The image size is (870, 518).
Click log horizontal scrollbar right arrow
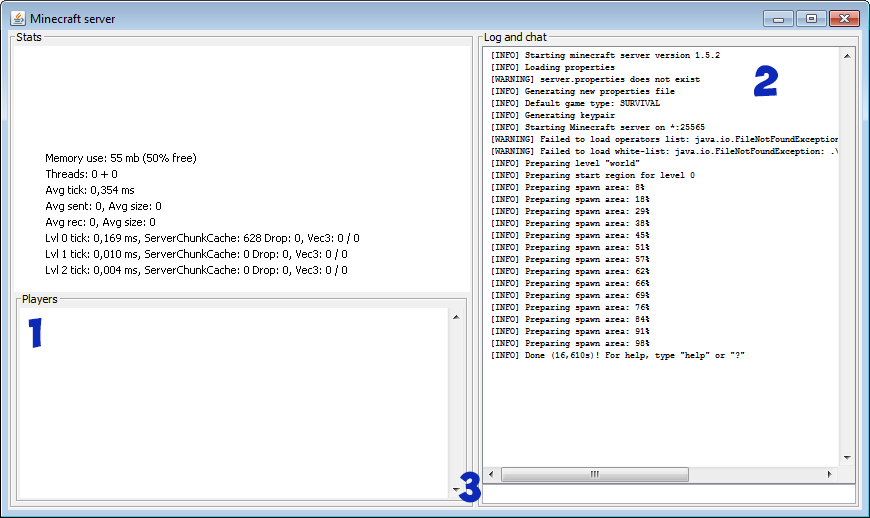pyautogui.click(x=829, y=474)
